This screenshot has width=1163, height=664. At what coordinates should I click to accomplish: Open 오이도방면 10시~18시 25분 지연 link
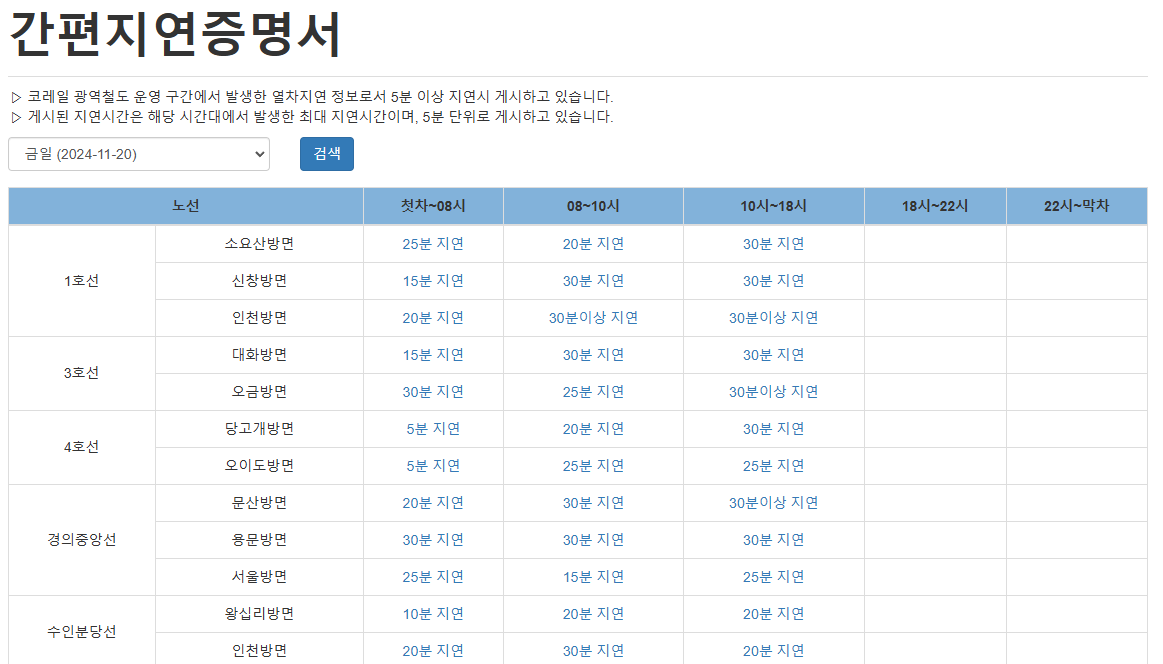point(774,466)
